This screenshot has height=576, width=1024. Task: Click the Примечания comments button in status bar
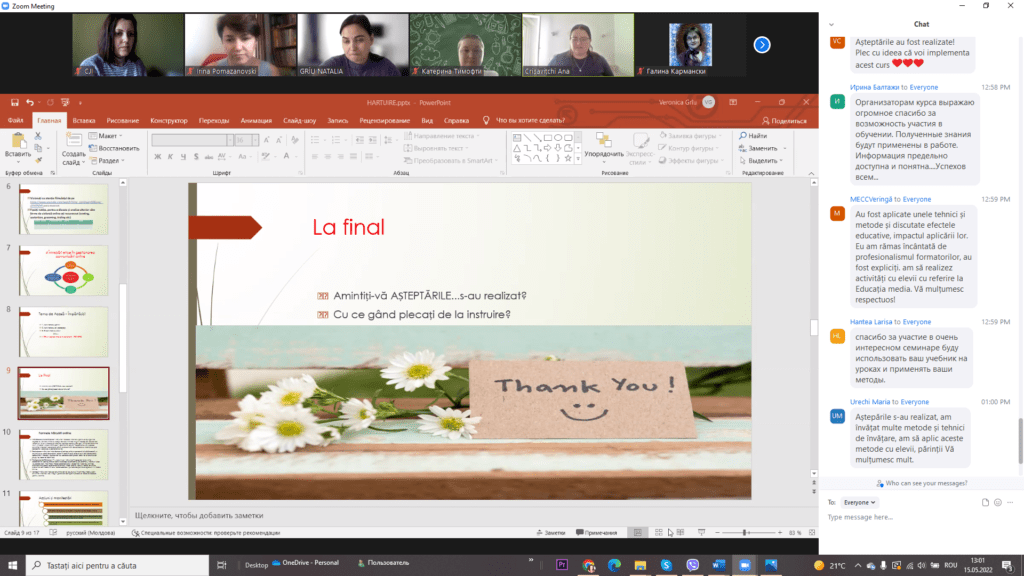tap(596, 532)
